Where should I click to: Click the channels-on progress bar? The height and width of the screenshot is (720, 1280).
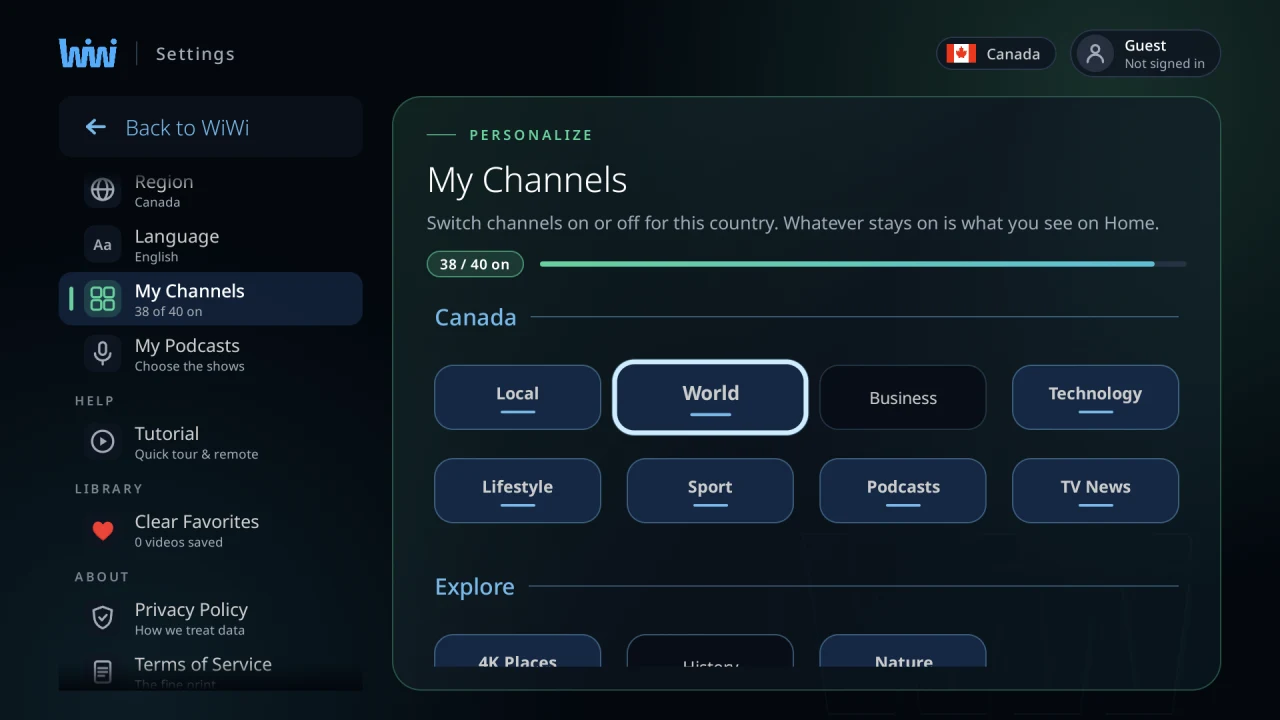[863, 264]
